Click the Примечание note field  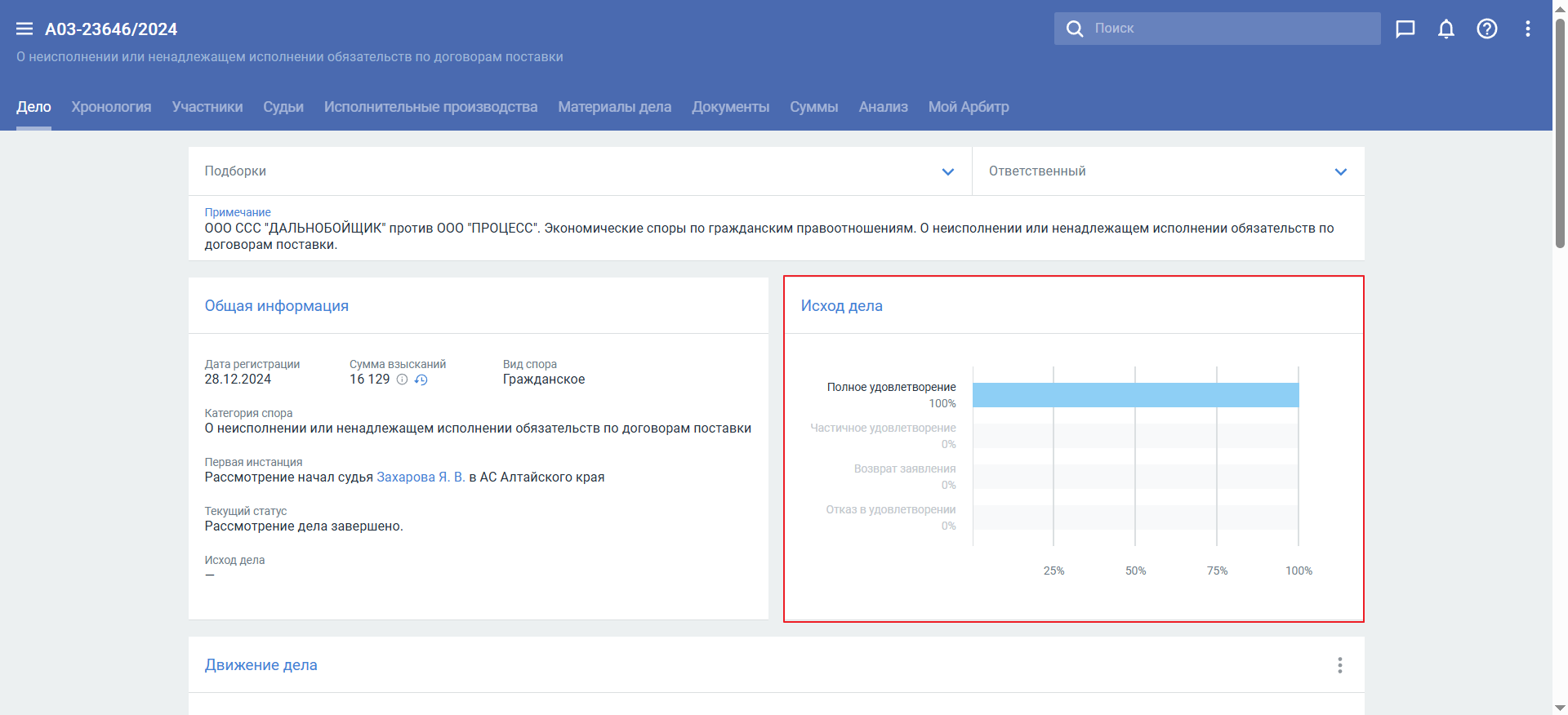[x=768, y=236]
